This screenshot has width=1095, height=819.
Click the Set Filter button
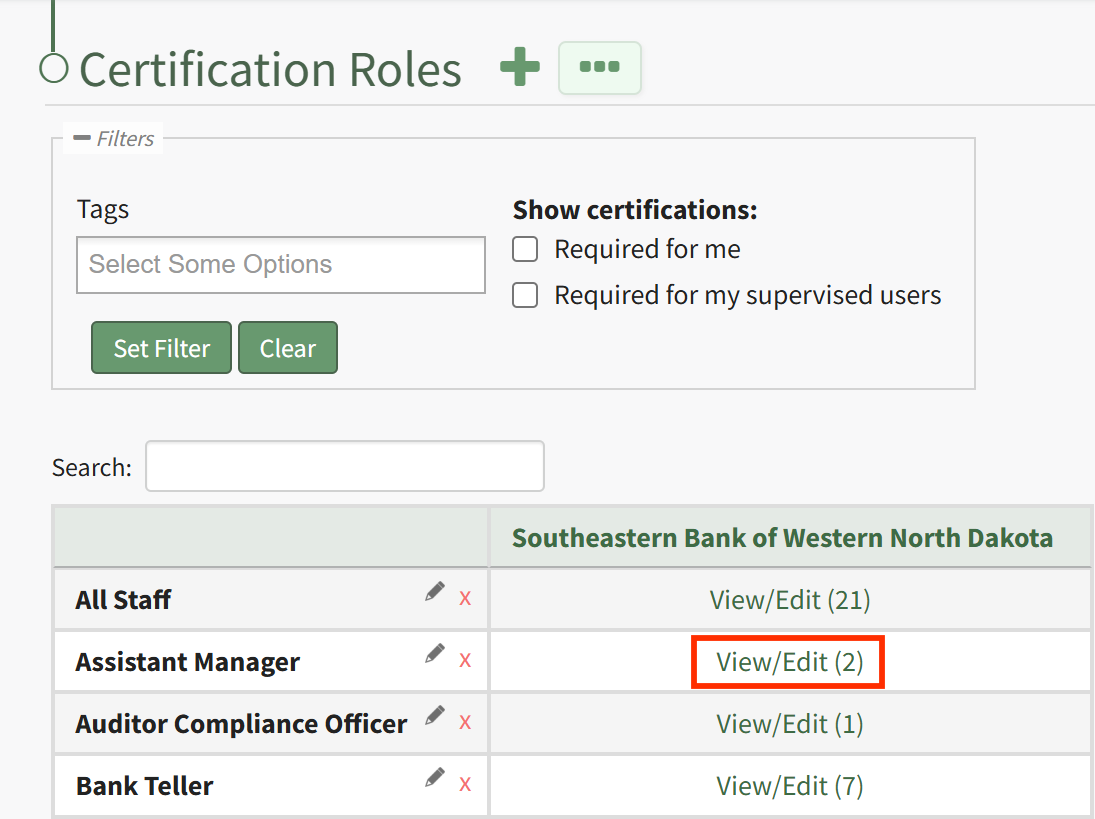(x=161, y=348)
